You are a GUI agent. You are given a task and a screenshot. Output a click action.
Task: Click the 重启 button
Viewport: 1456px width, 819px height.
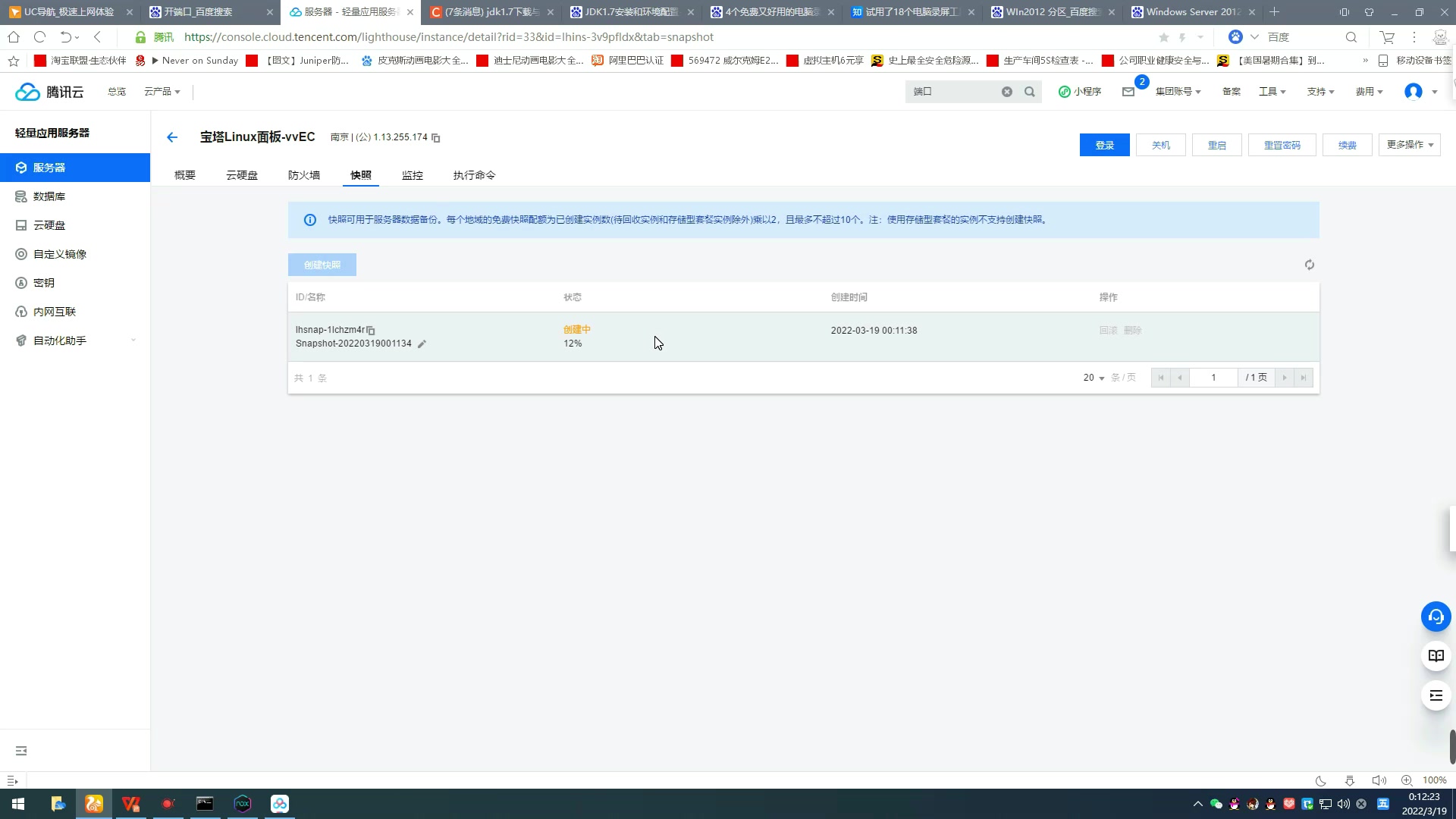(1217, 145)
